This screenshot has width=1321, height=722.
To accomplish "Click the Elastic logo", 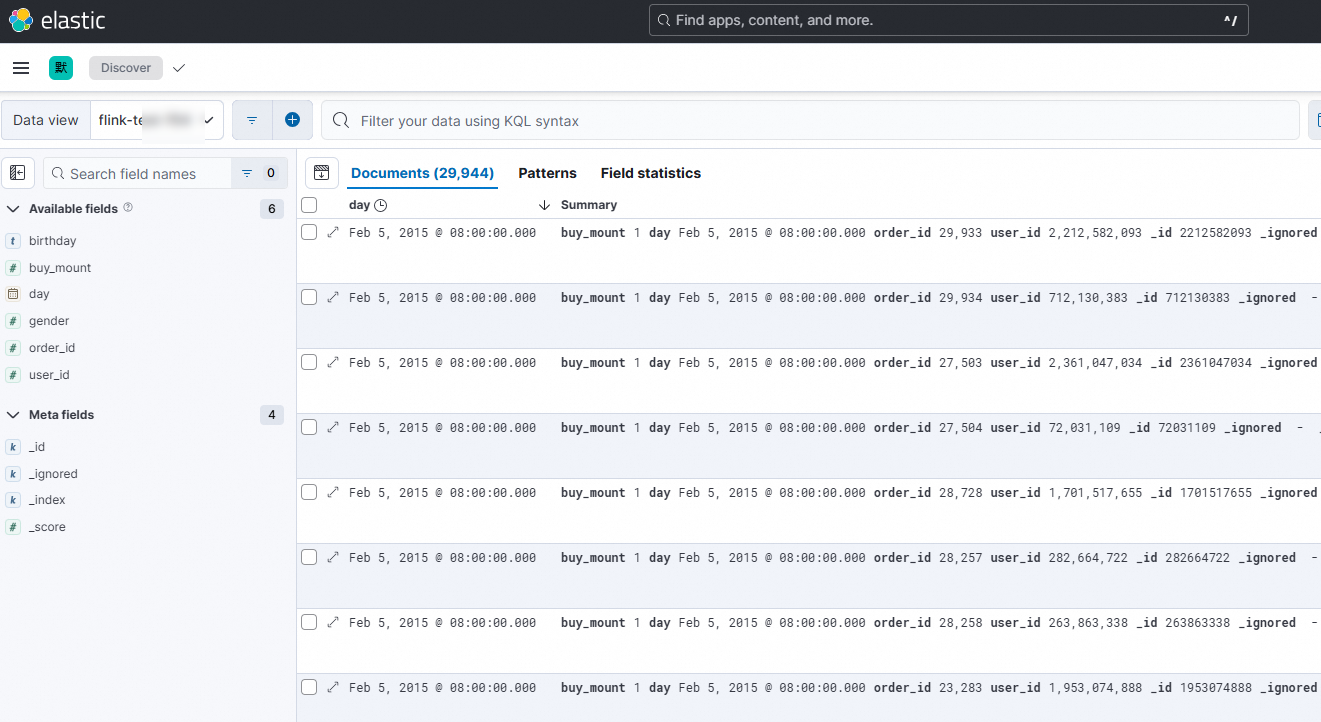I will 57,20.
